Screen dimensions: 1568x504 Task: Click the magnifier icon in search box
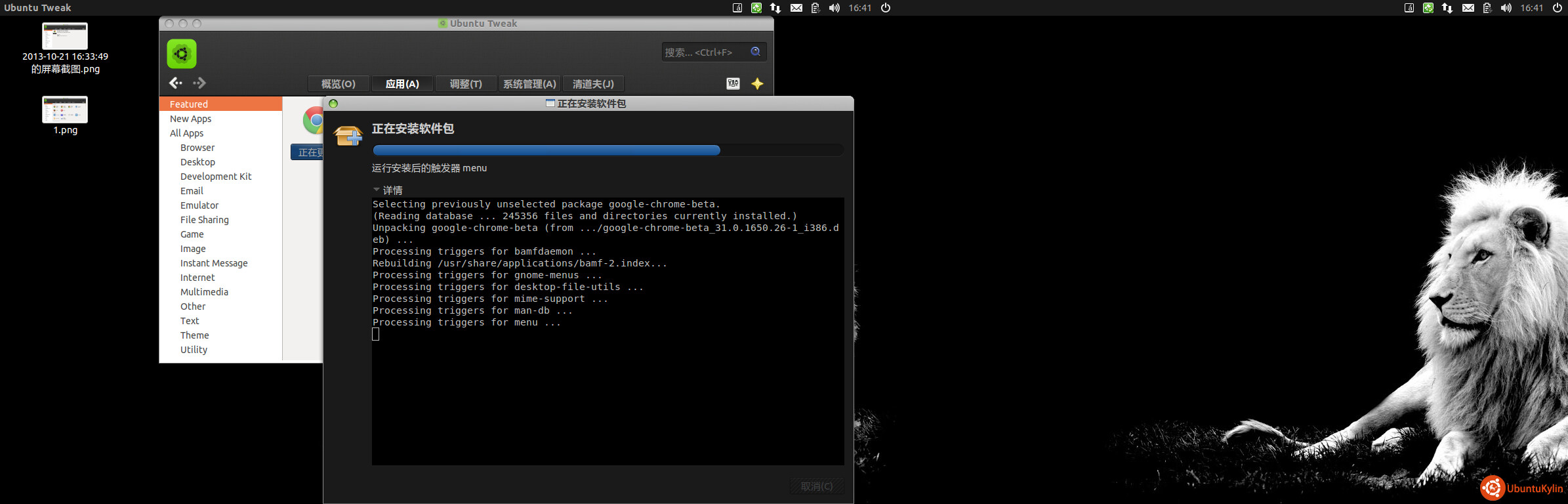(x=755, y=52)
